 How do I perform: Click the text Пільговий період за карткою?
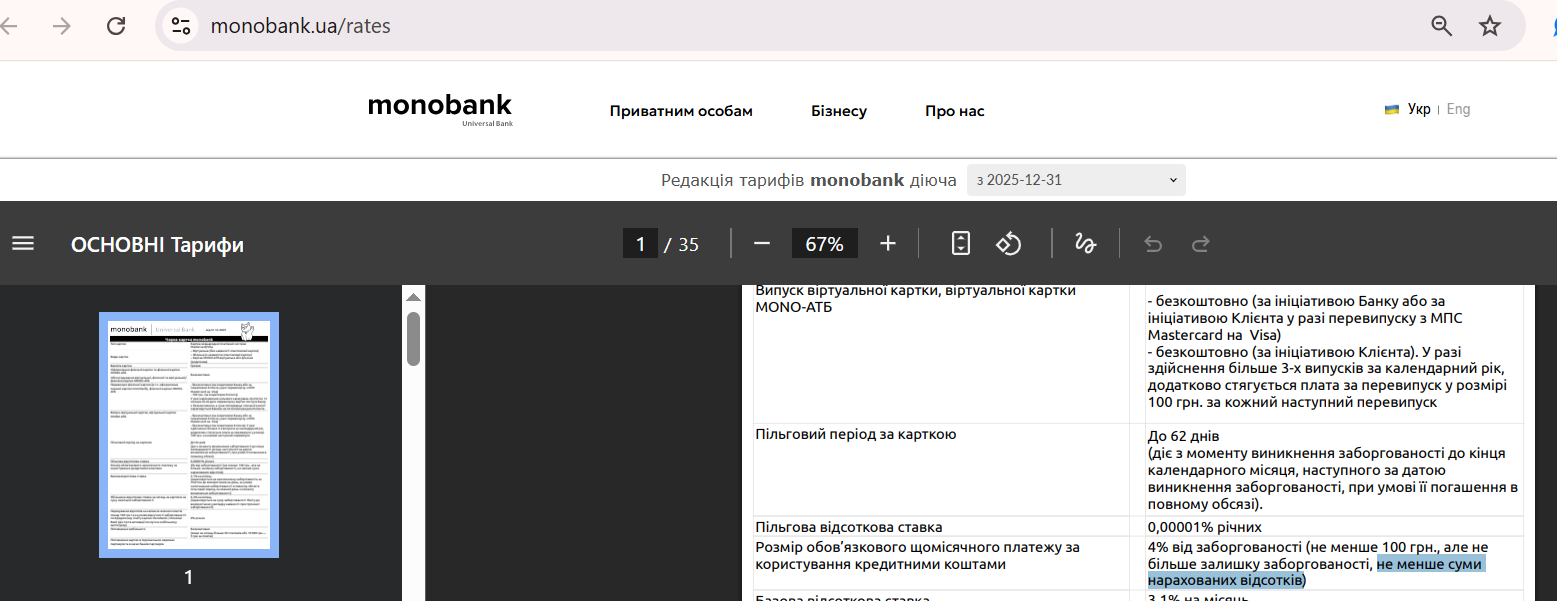(x=856, y=435)
